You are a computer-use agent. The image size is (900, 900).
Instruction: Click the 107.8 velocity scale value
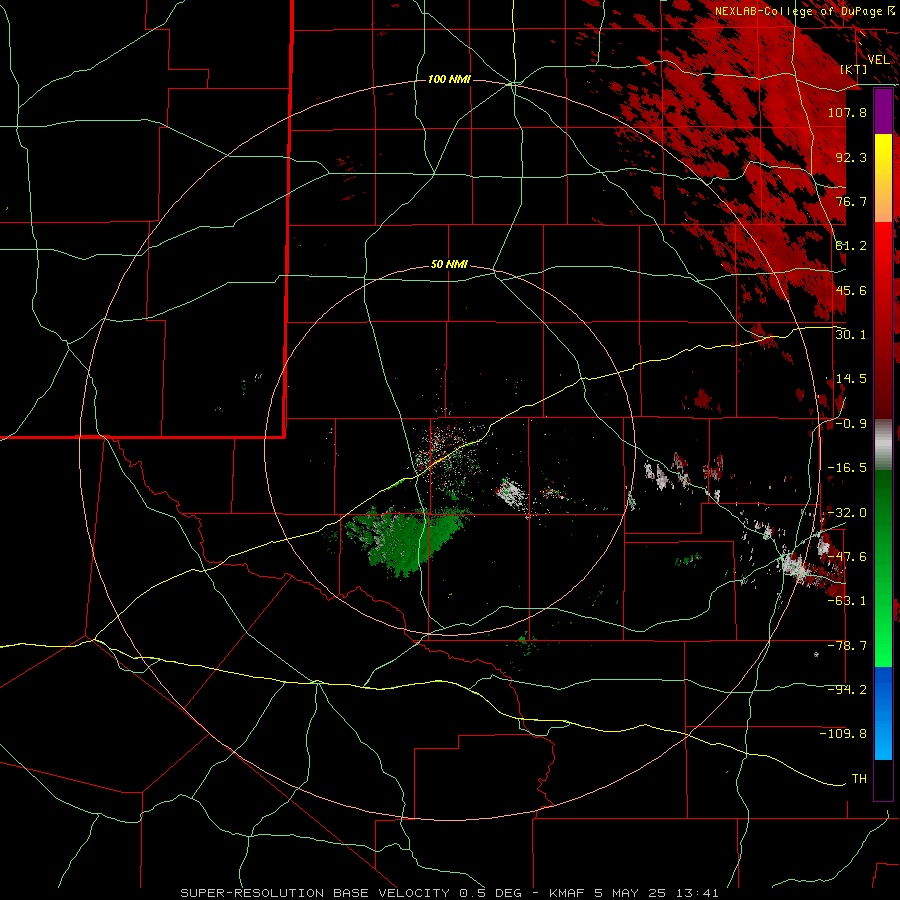847,112
